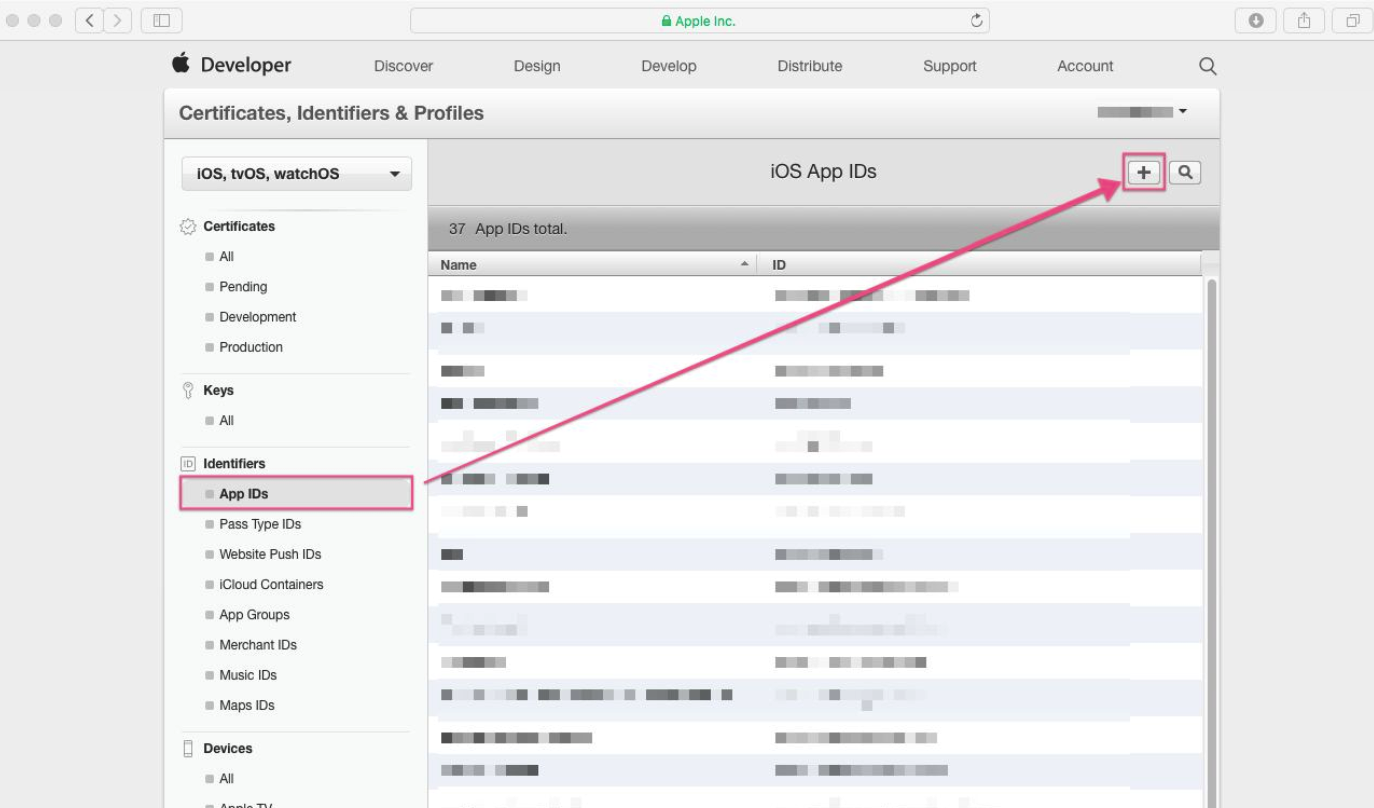Viewport: 1374px width, 808px height.
Task: Open the search icon beside the plus button
Action: (x=1185, y=172)
